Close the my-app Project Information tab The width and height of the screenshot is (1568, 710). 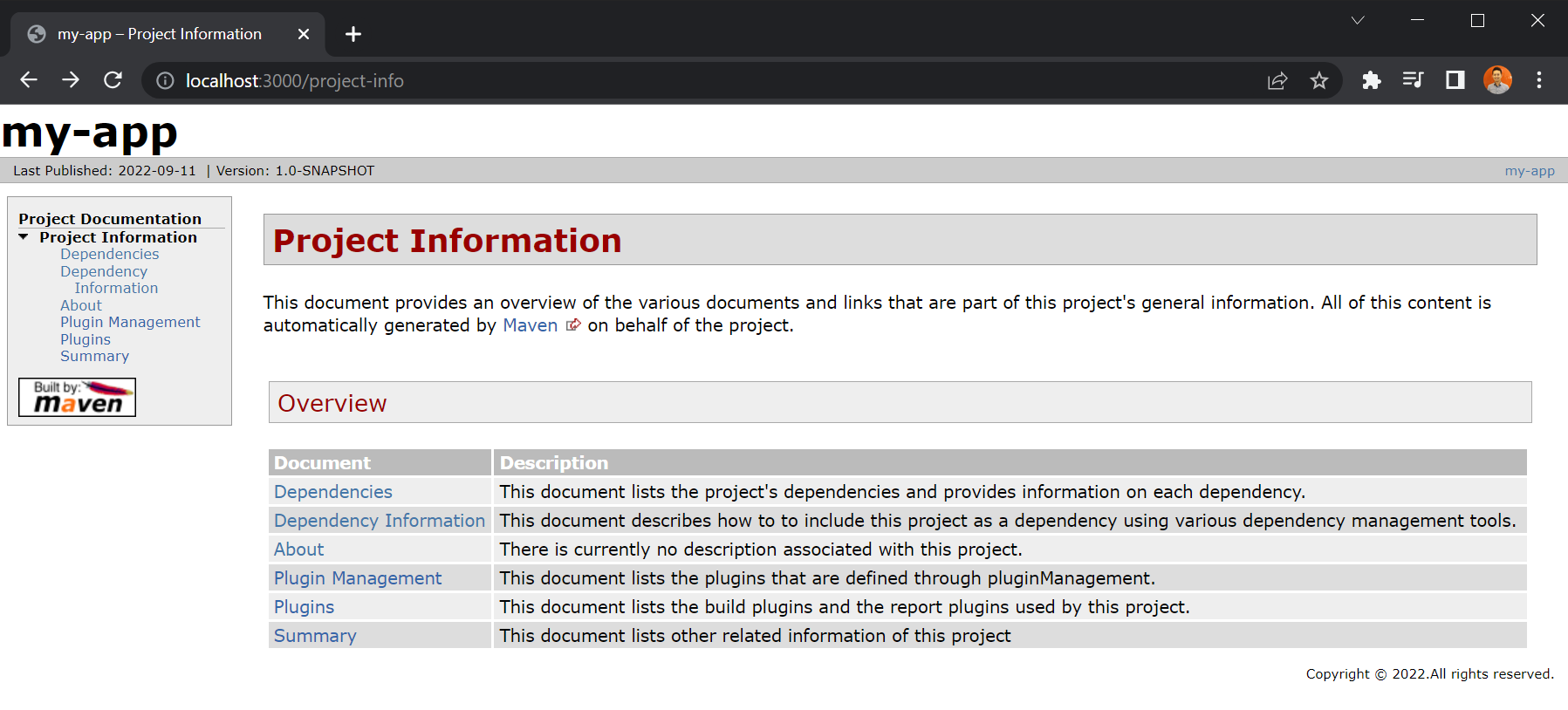pyautogui.click(x=304, y=34)
